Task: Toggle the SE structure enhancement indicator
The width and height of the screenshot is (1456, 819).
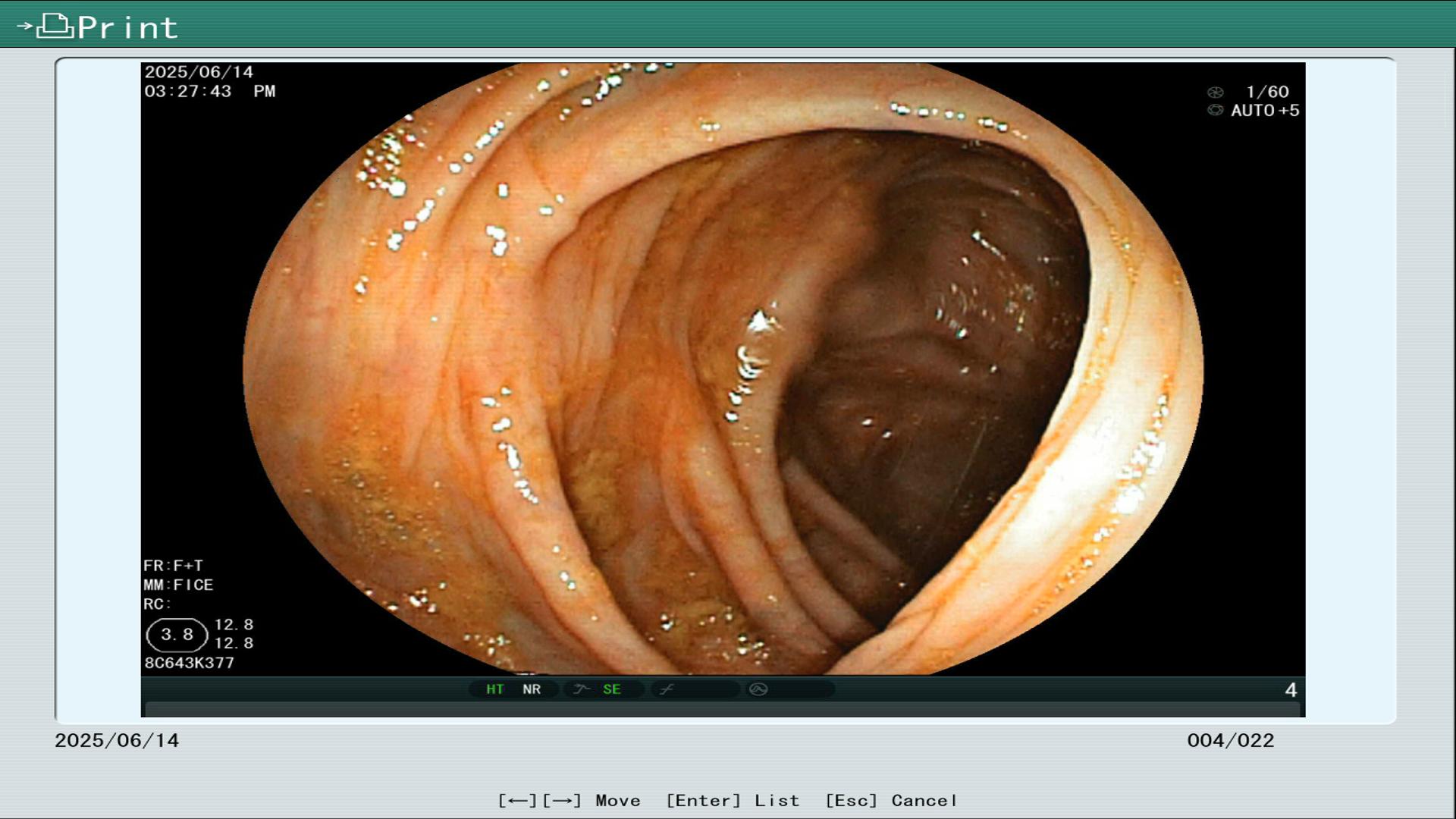Action: point(612,689)
